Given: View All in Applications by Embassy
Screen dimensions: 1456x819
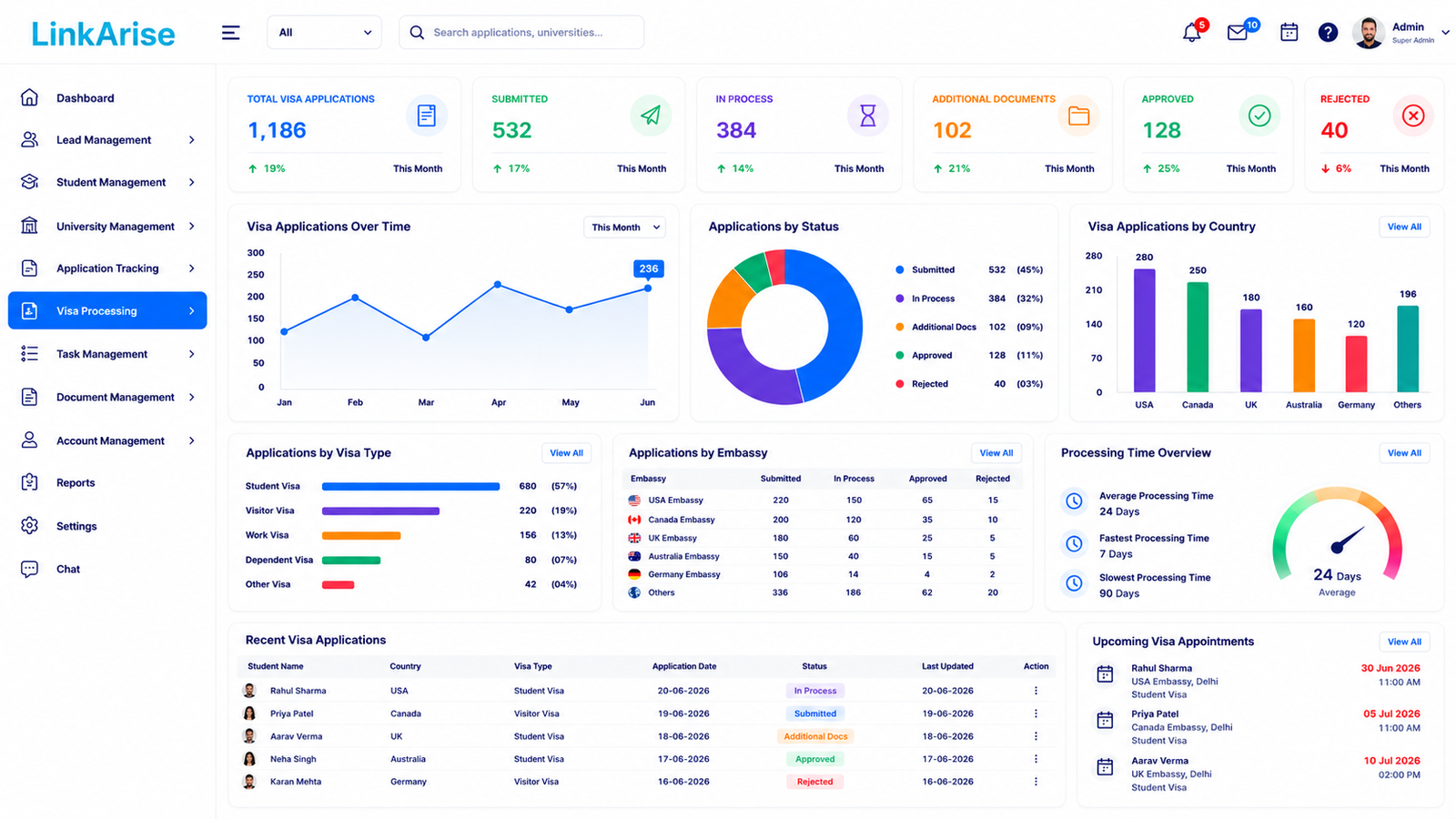Looking at the screenshot, I should click(996, 453).
